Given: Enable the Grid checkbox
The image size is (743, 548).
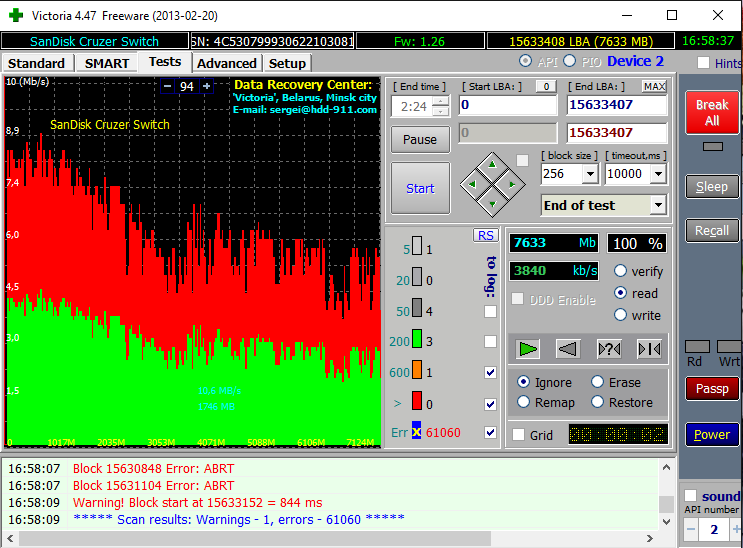Looking at the screenshot, I should 518,435.
